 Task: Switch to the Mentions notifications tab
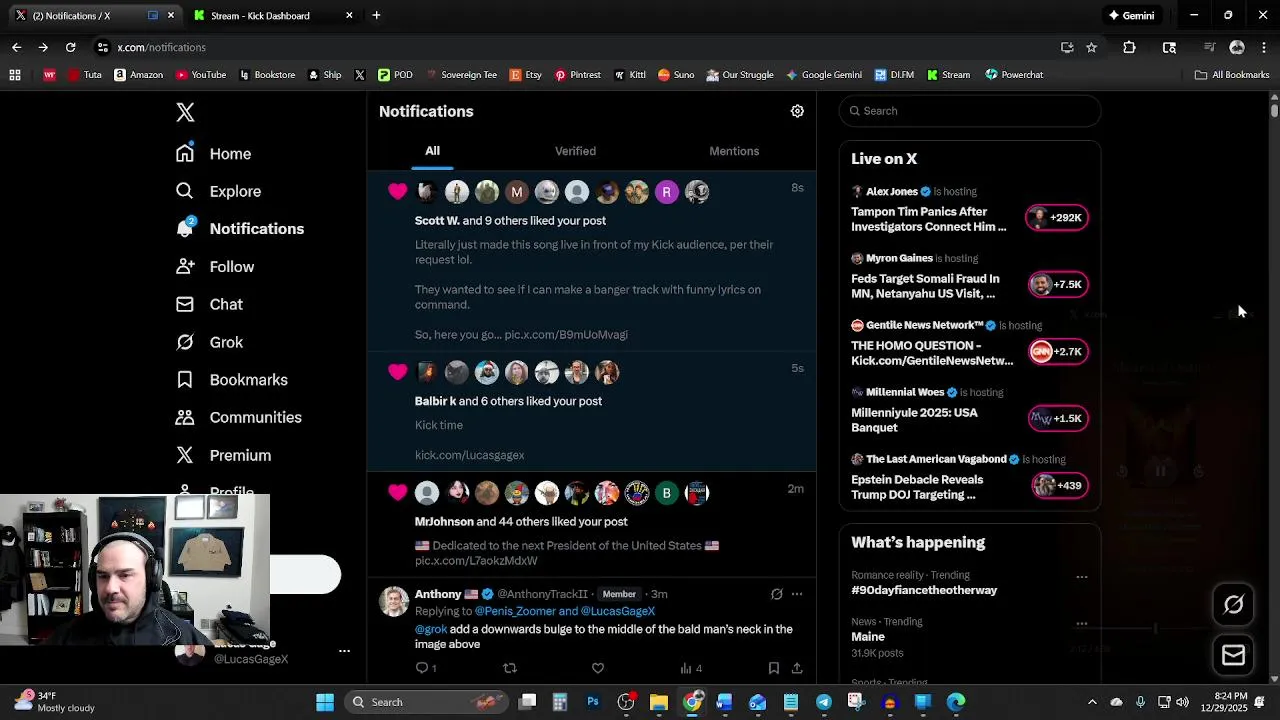click(734, 151)
